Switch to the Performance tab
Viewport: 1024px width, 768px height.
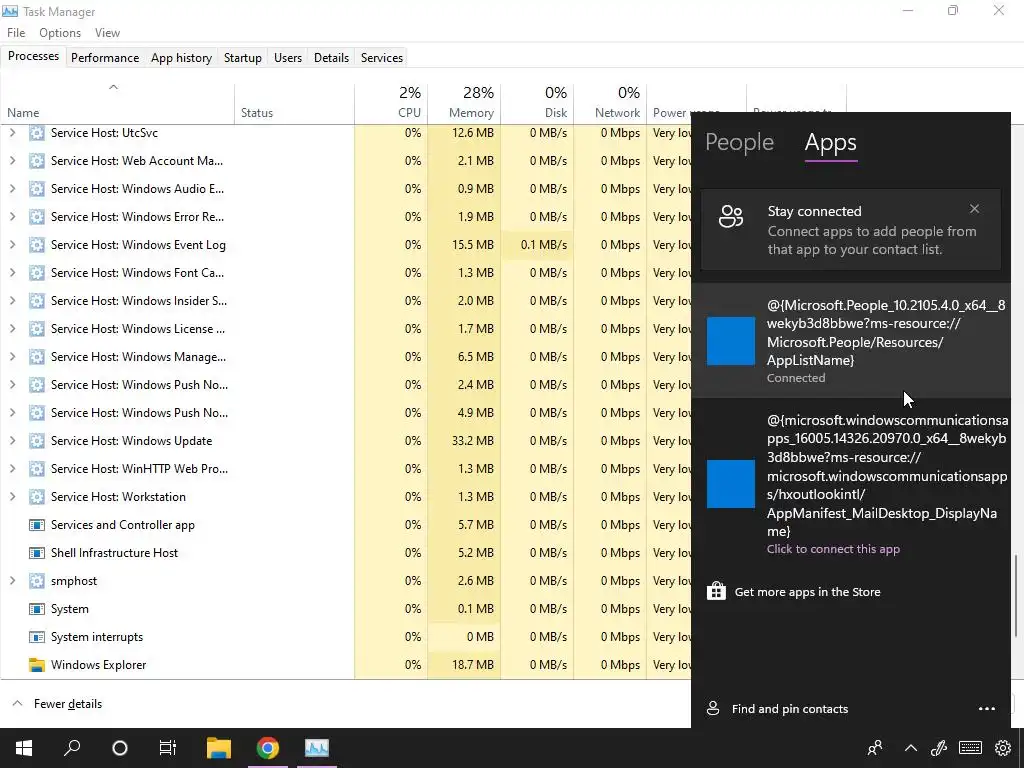[x=105, y=57]
